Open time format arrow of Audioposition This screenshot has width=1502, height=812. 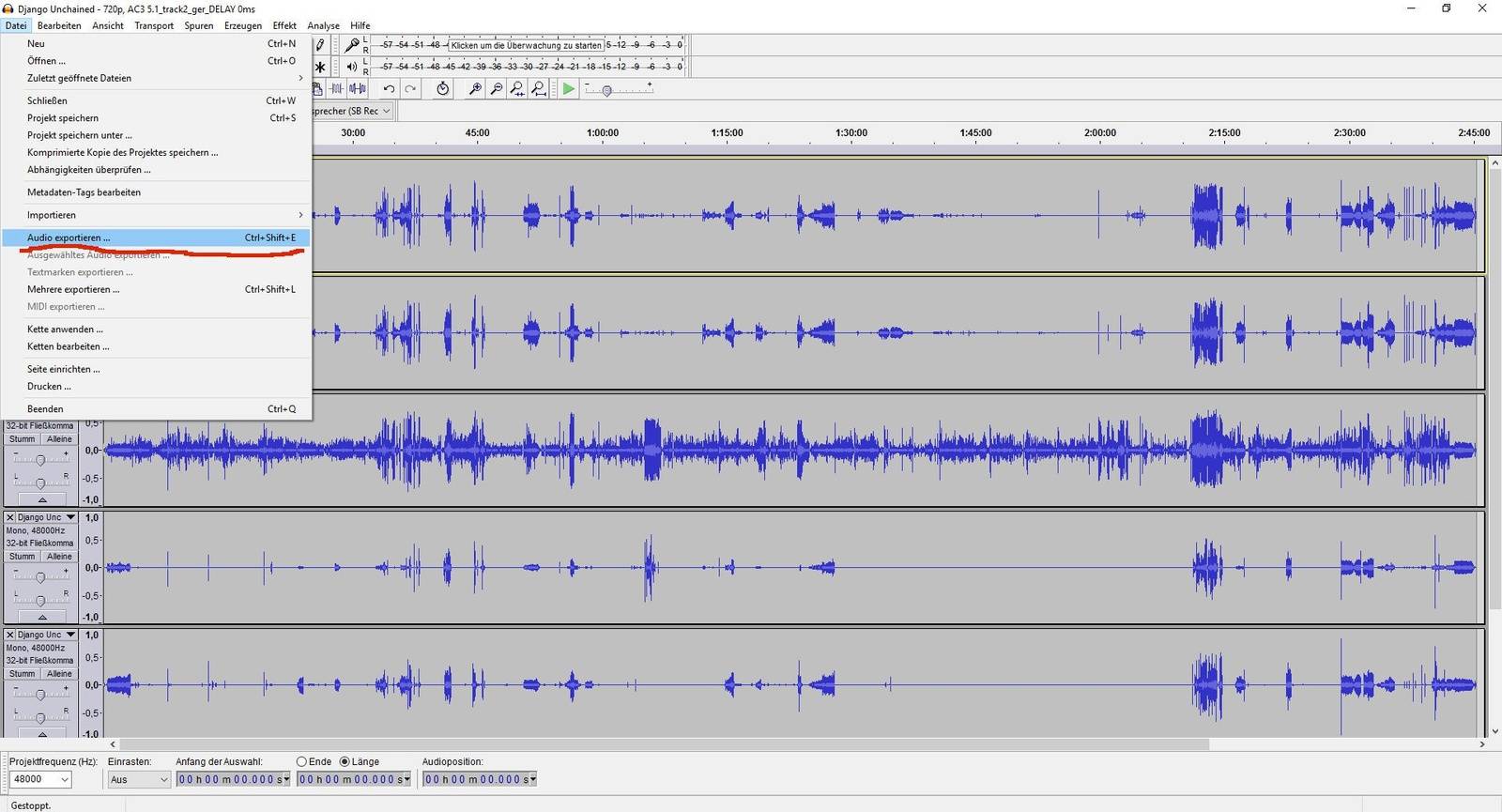[532, 779]
